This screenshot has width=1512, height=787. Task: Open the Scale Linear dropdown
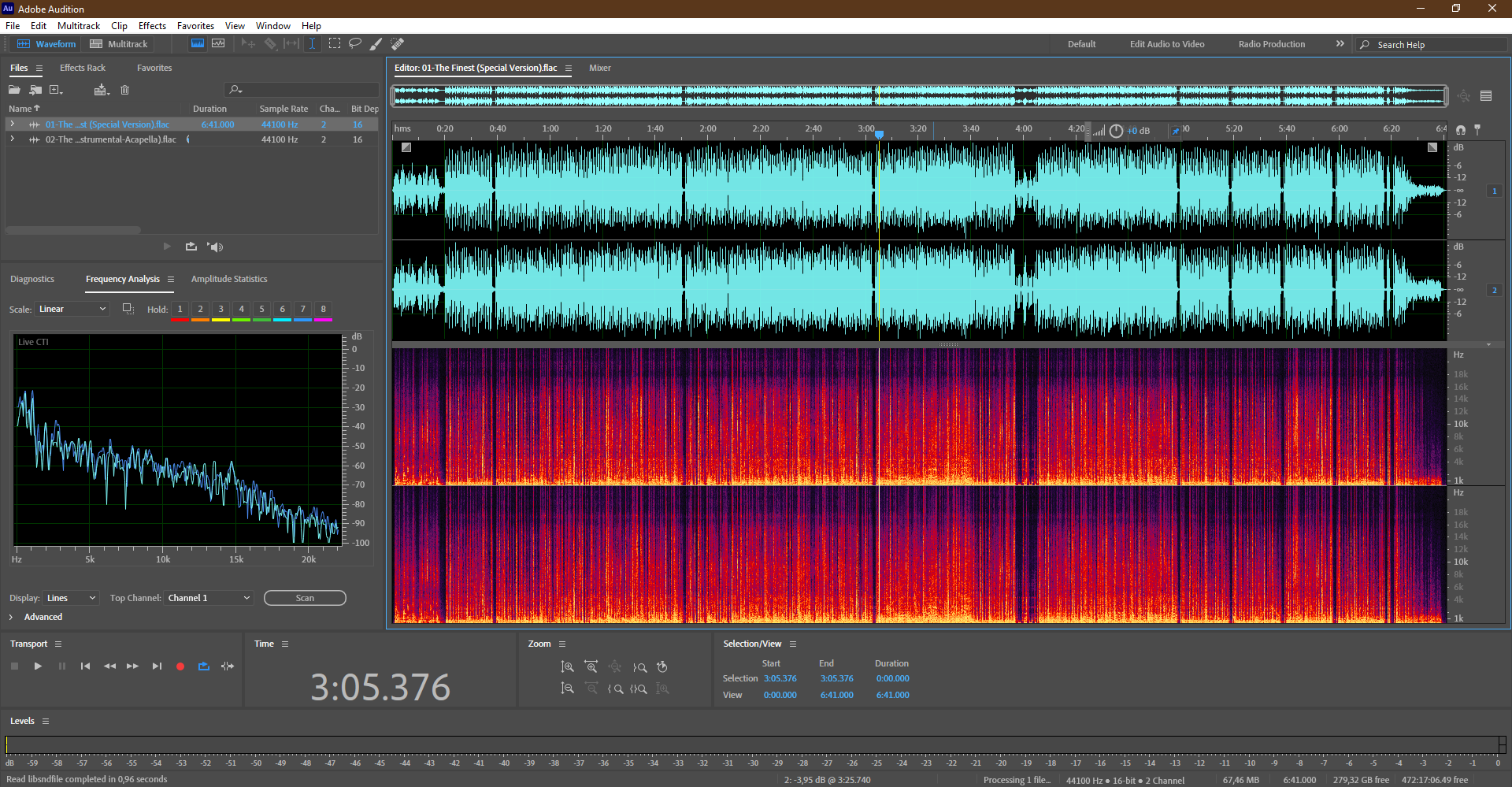pyautogui.click(x=72, y=309)
